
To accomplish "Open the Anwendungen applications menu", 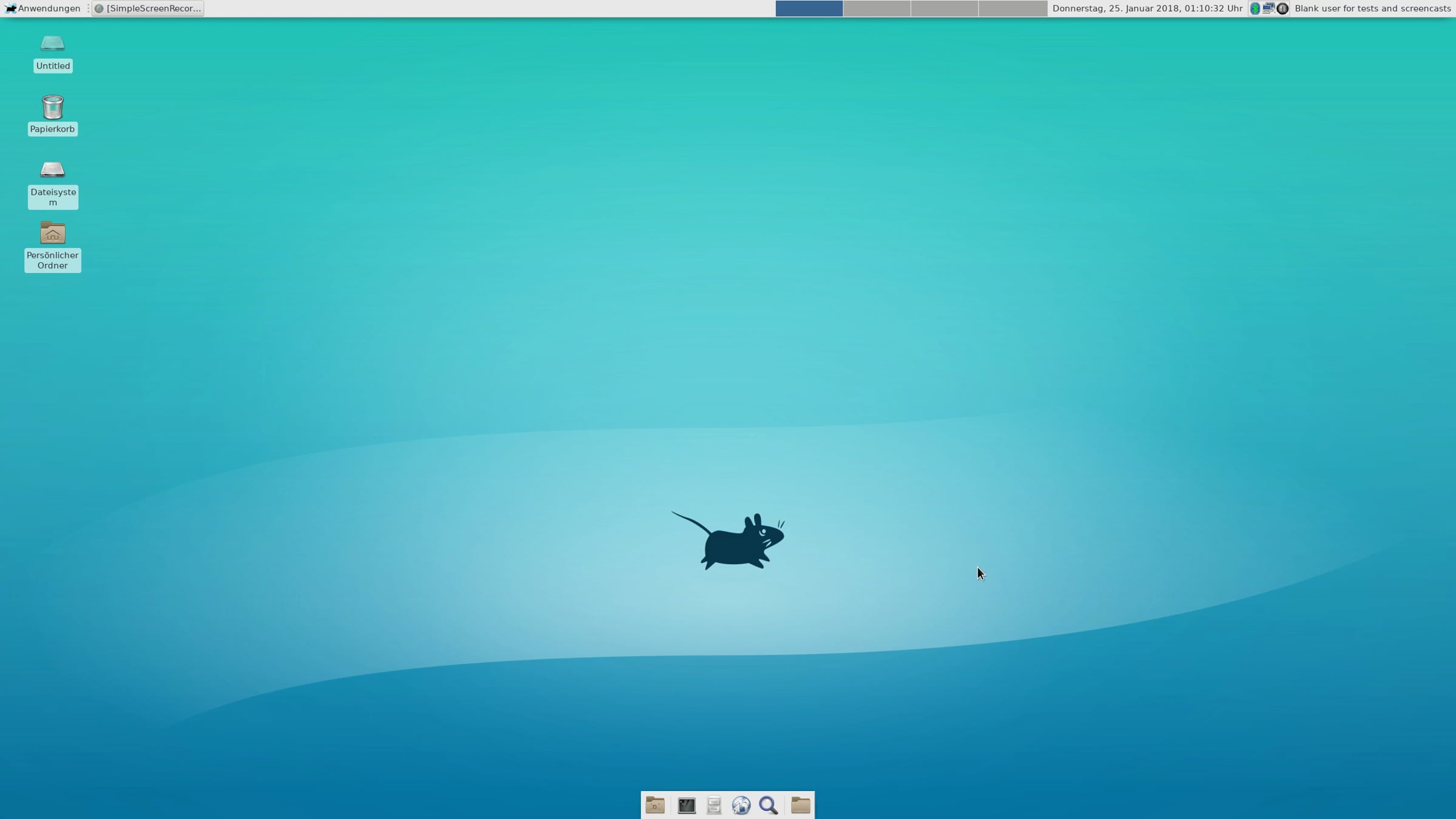I will tap(42, 8).
